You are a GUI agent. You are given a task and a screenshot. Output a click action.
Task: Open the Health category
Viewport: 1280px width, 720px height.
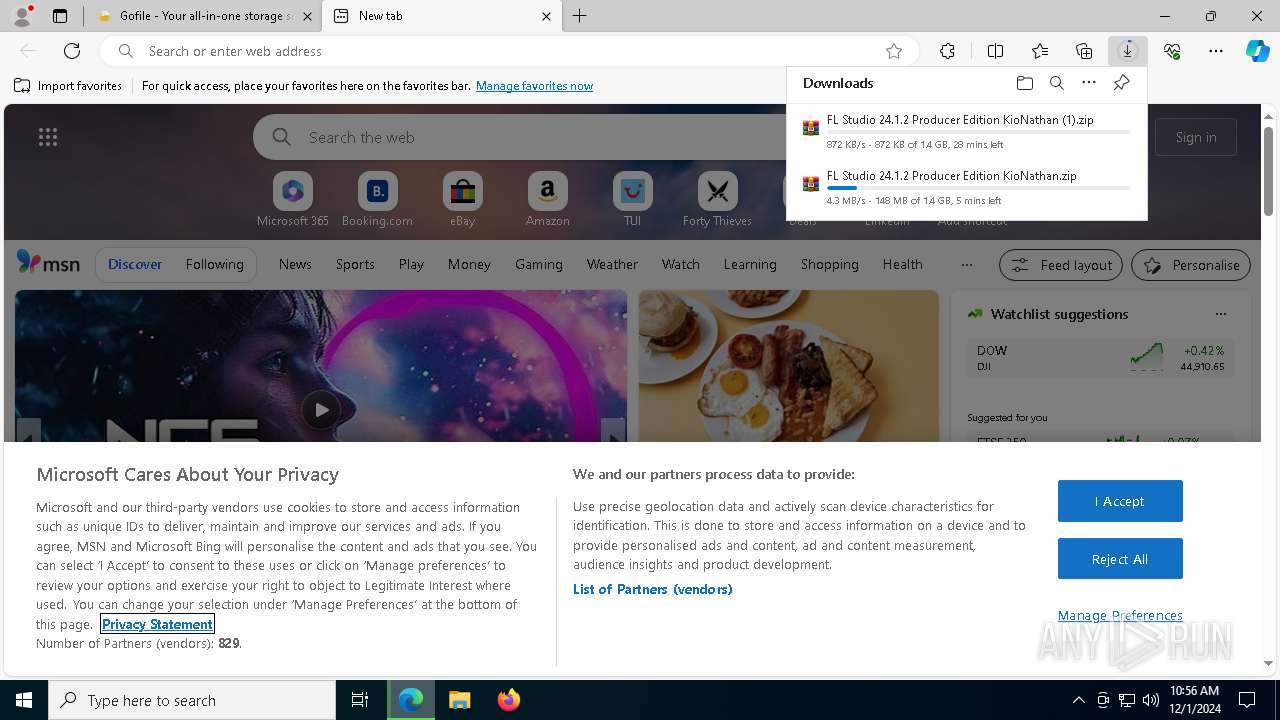[x=902, y=264]
